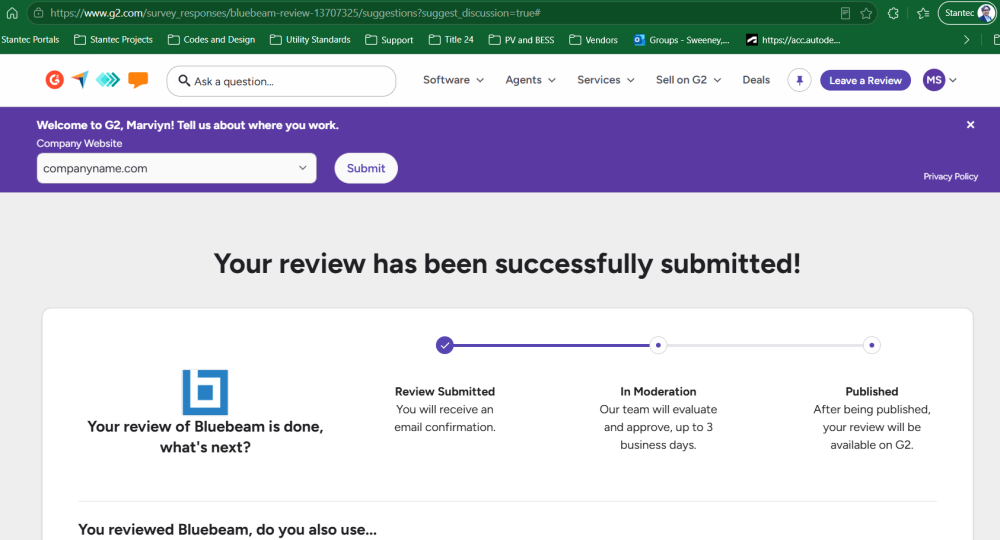Open the Stantec Portals bookmark
This screenshot has height=540, width=1000.
pyautogui.click(x=30, y=40)
